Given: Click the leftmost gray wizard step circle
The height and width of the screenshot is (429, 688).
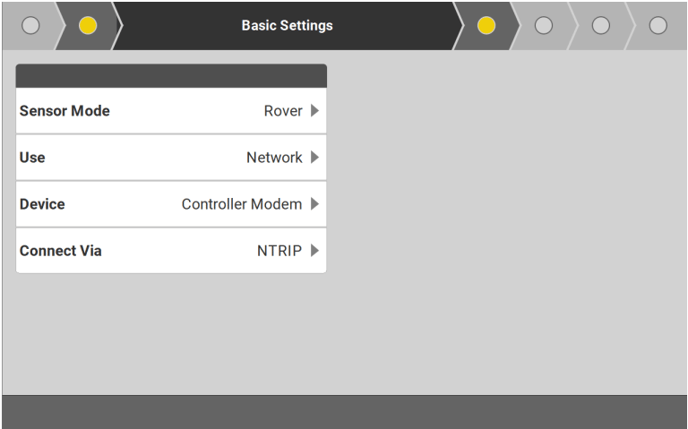Looking at the screenshot, I should [x=30, y=25].
